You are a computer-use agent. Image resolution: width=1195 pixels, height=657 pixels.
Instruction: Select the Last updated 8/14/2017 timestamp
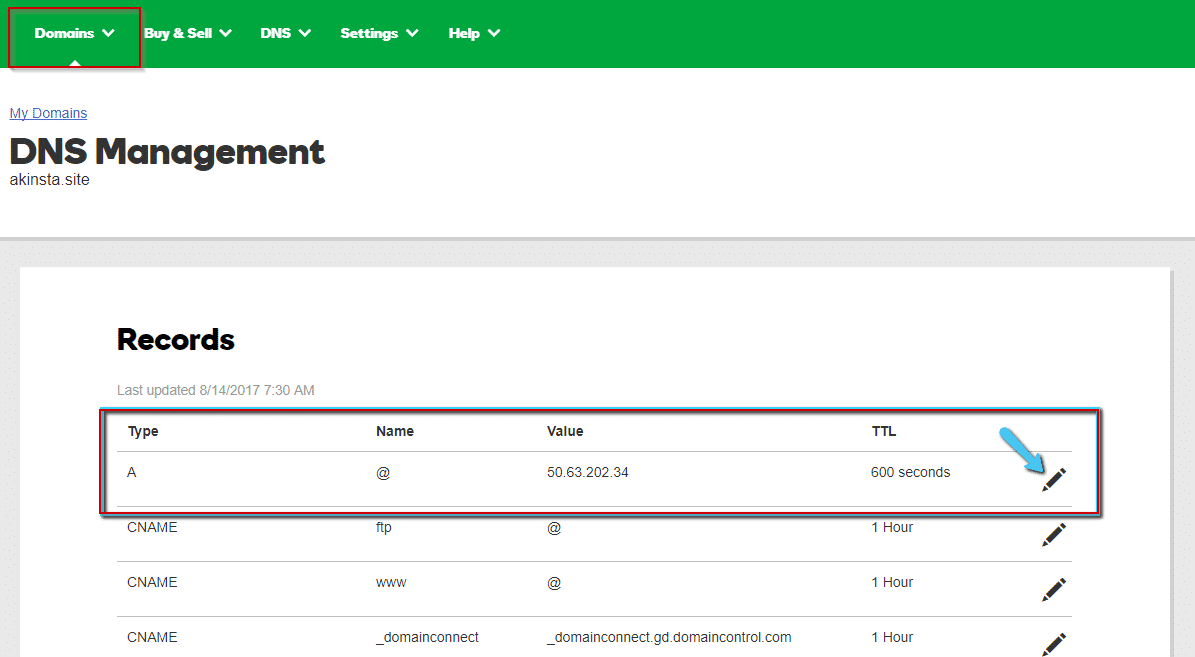tap(216, 390)
